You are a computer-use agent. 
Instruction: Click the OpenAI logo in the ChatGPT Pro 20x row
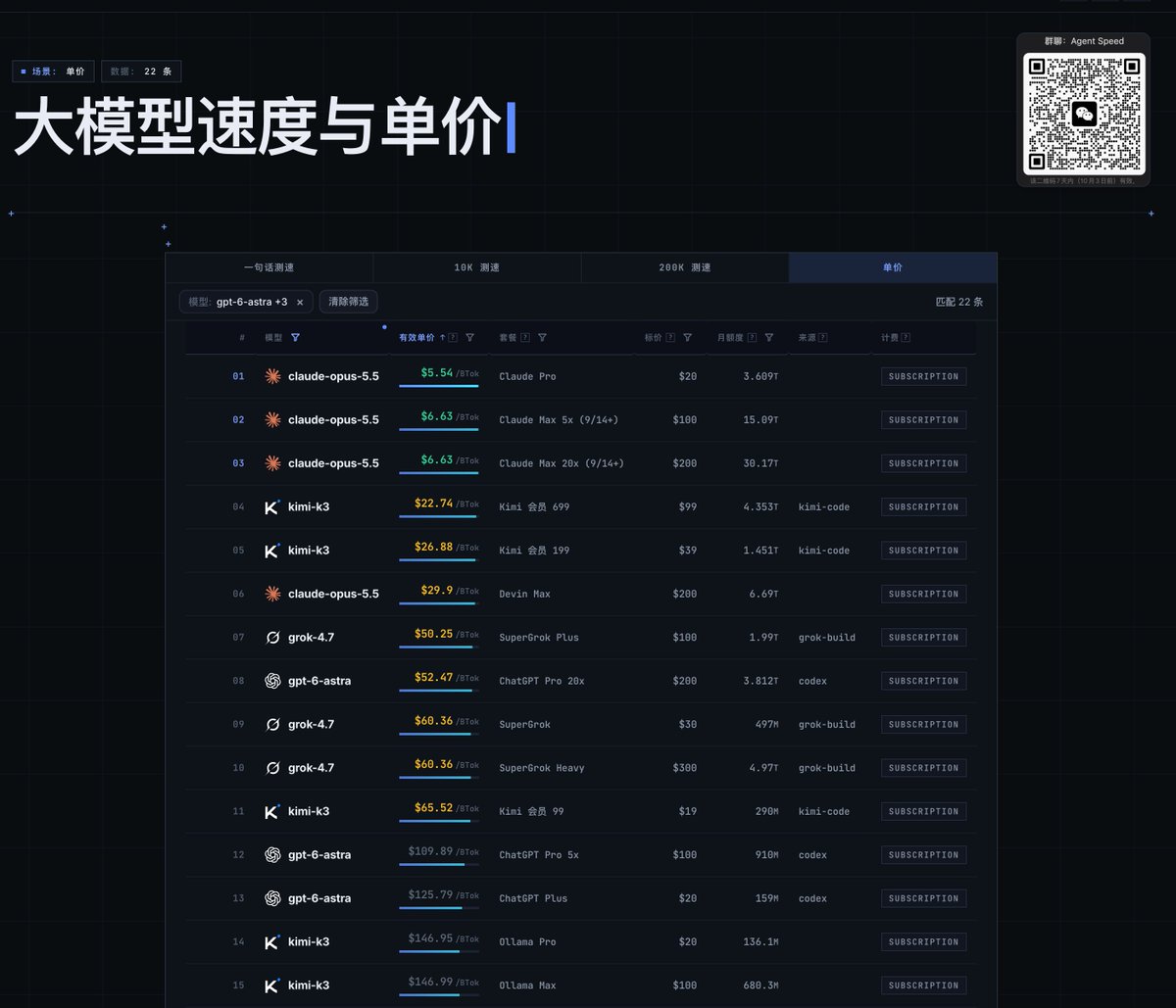coord(272,681)
